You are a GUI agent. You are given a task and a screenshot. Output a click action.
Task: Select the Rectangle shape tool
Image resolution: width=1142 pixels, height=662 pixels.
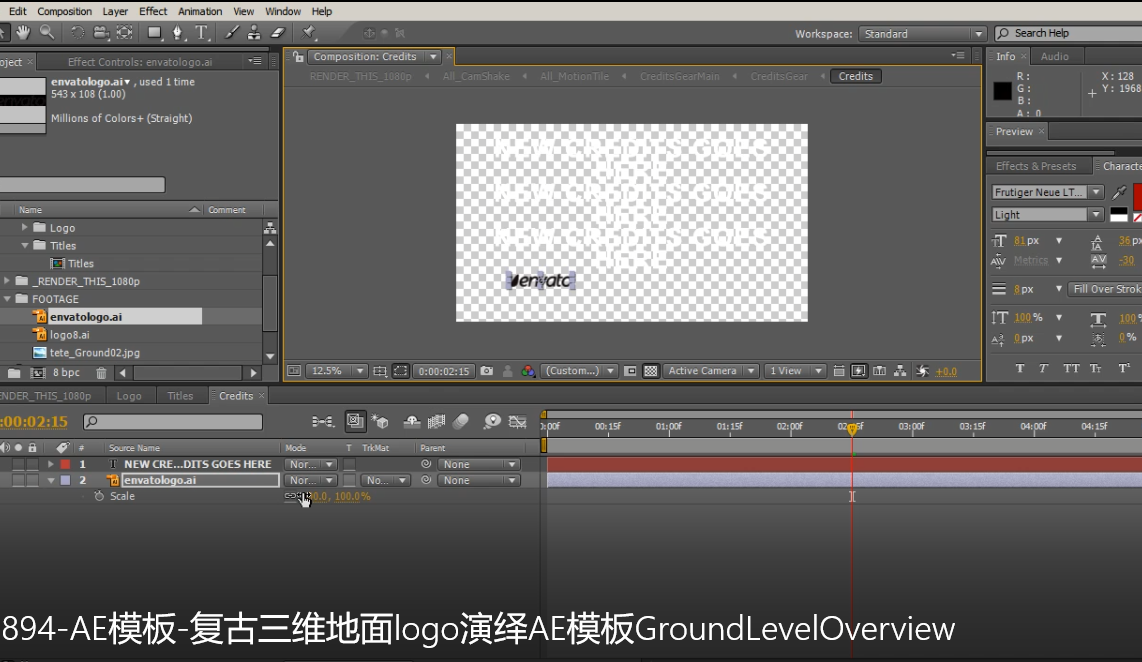pyautogui.click(x=154, y=33)
